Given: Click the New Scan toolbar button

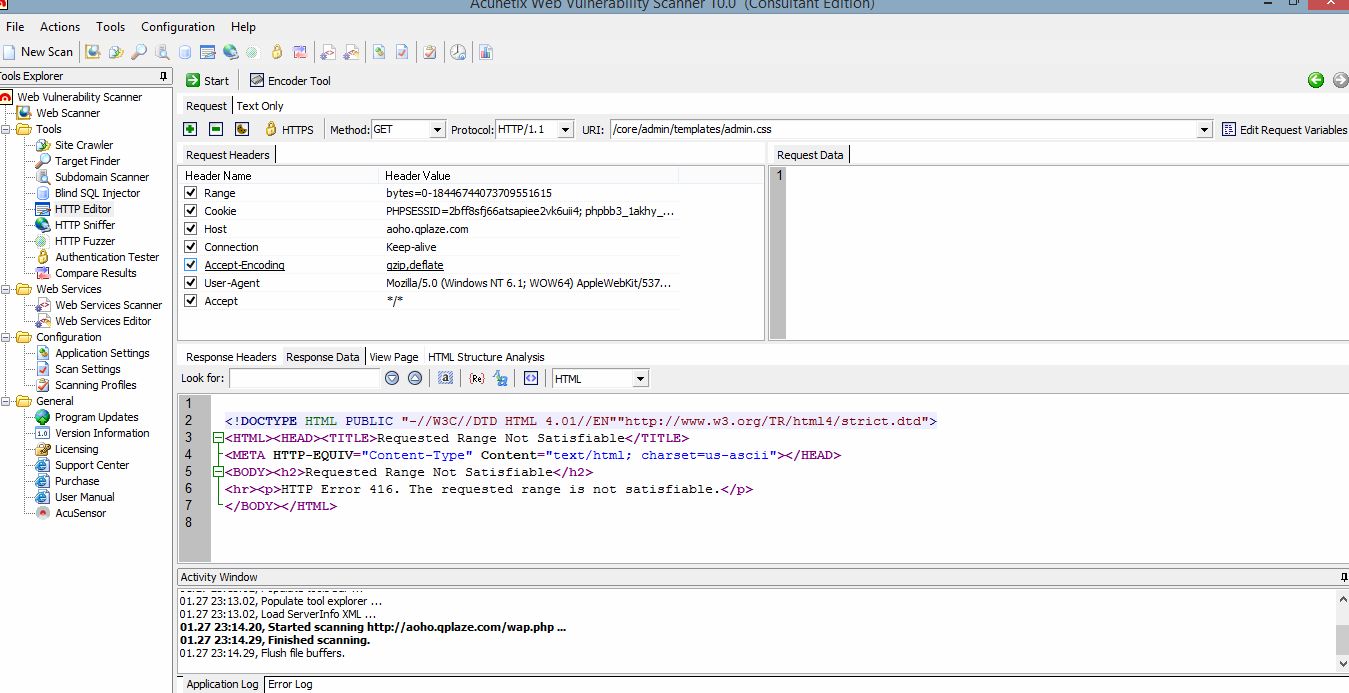Looking at the screenshot, I should [x=38, y=52].
